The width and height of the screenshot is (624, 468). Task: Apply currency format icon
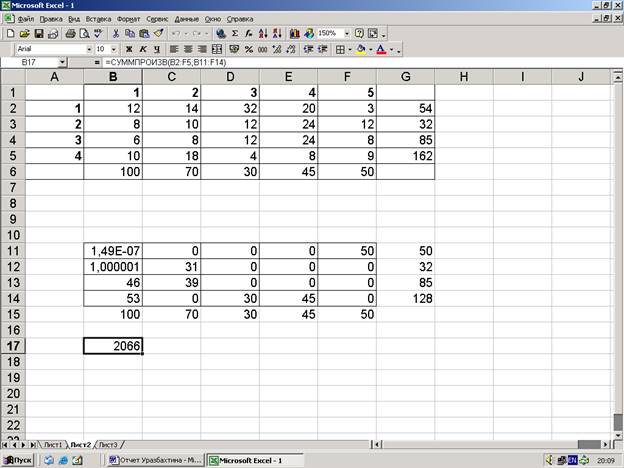click(x=234, y=49)
